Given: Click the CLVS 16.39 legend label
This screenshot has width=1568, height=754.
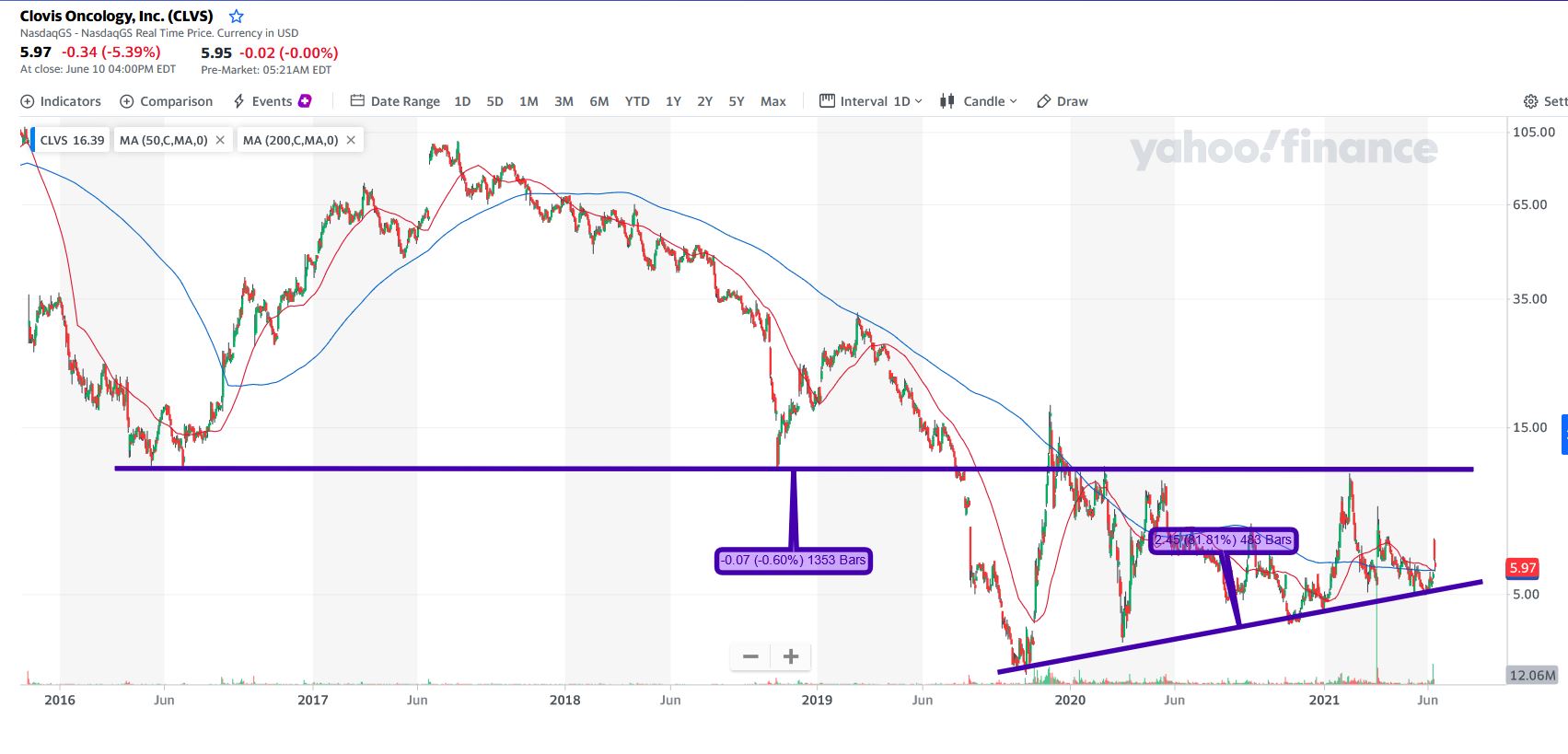Looking at the screenshot, I should 72,140.
